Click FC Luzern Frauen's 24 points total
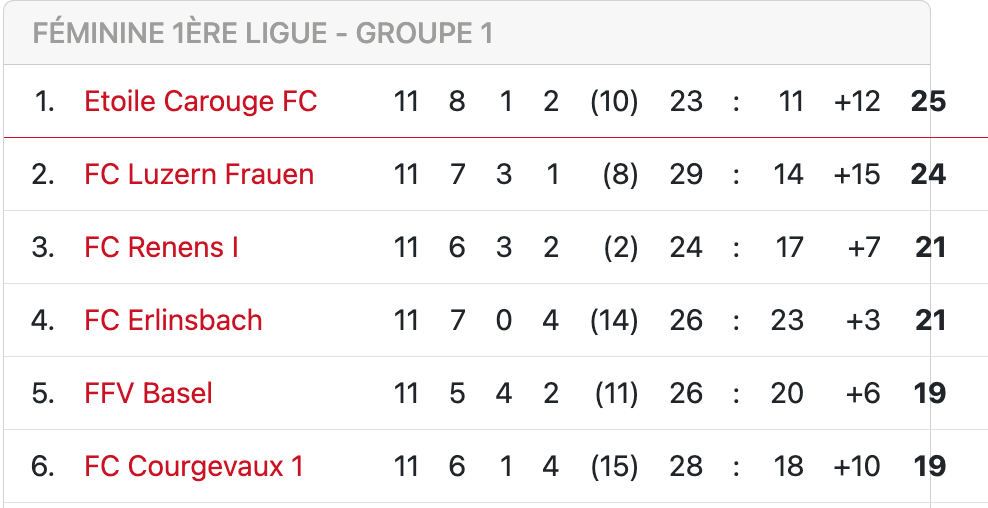Screen dimensions: 988x508 (928, 174)
